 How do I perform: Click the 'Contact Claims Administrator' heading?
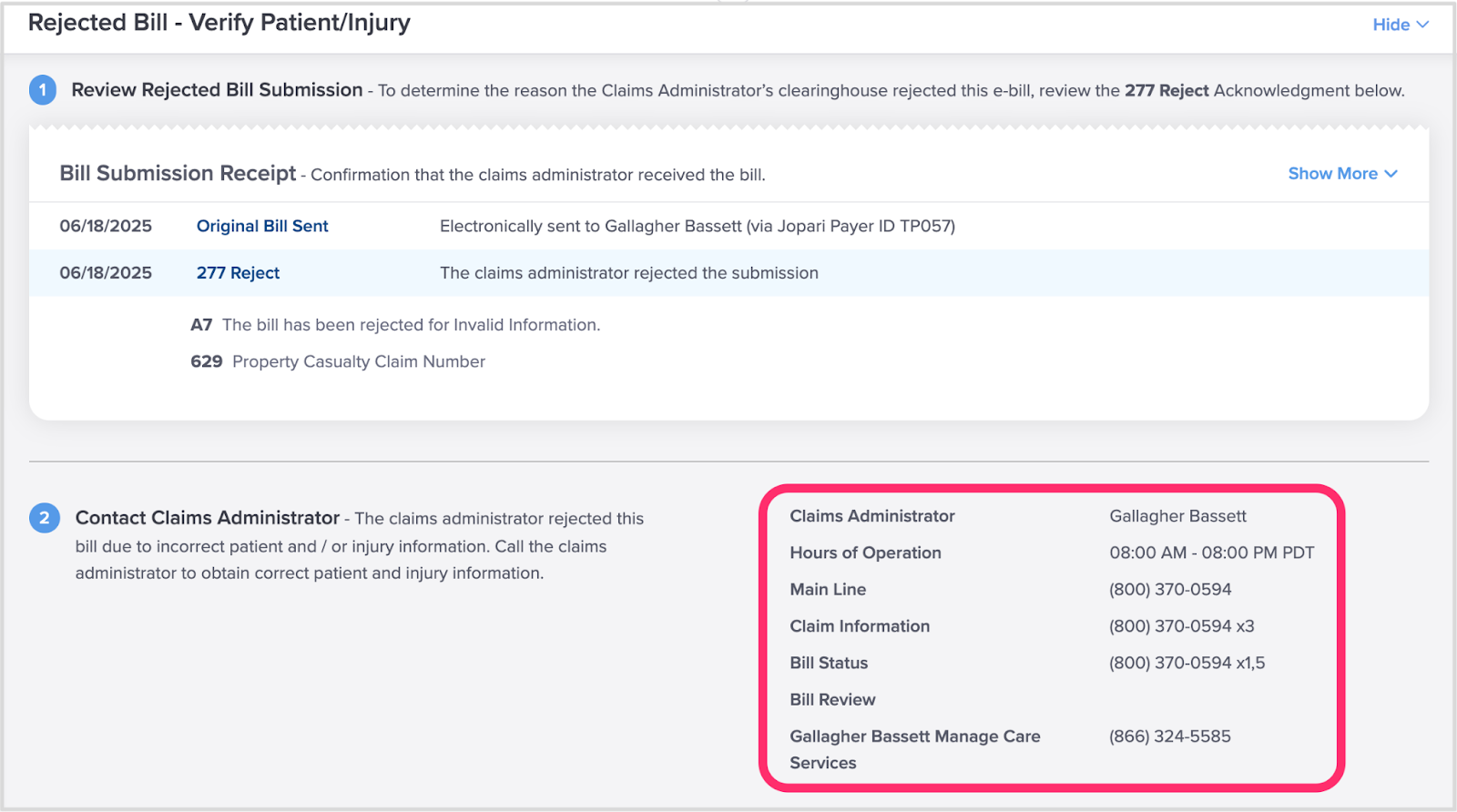click(208, 517)
